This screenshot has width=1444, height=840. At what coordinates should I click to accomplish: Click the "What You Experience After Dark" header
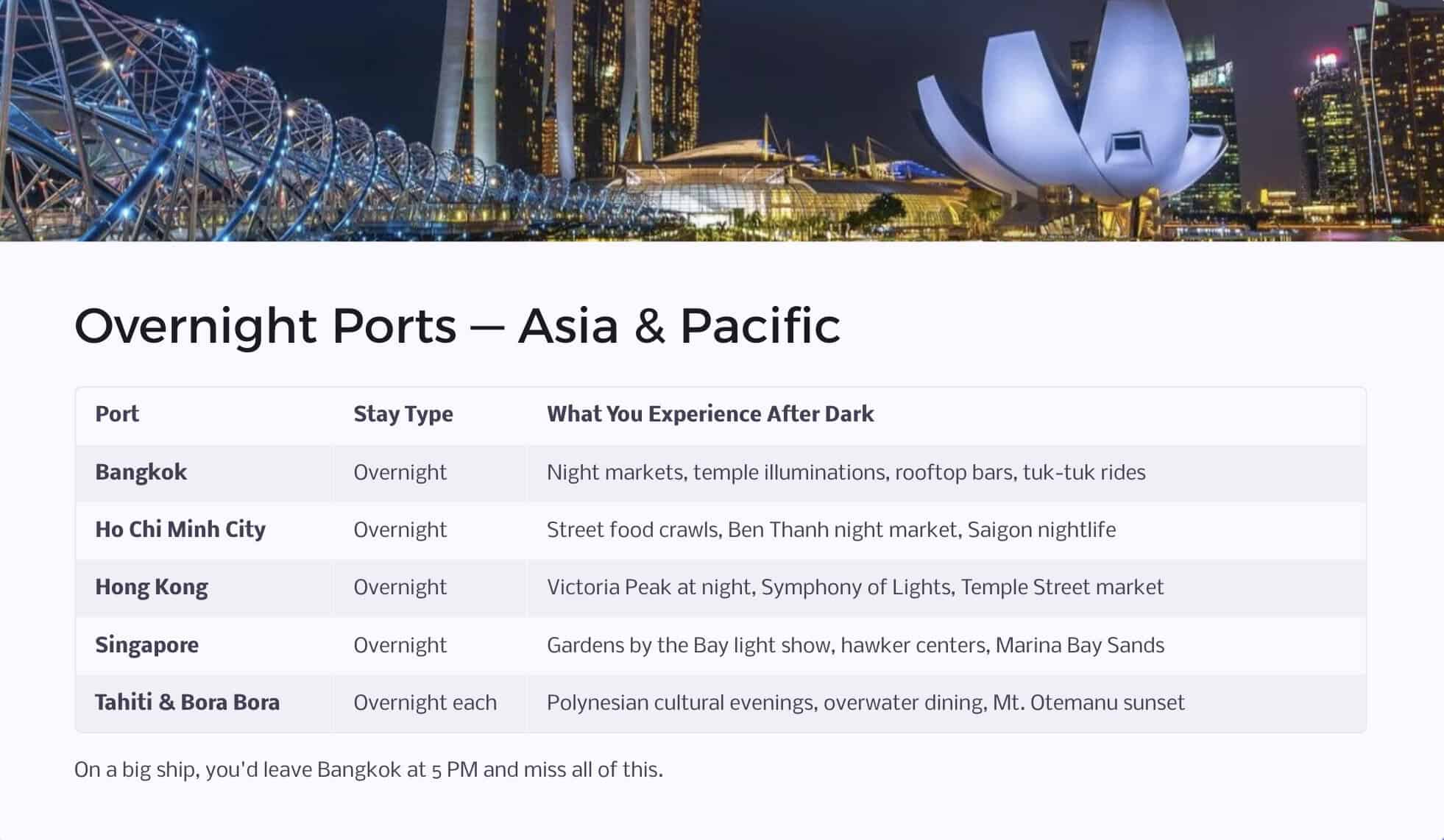coord(709,414)
